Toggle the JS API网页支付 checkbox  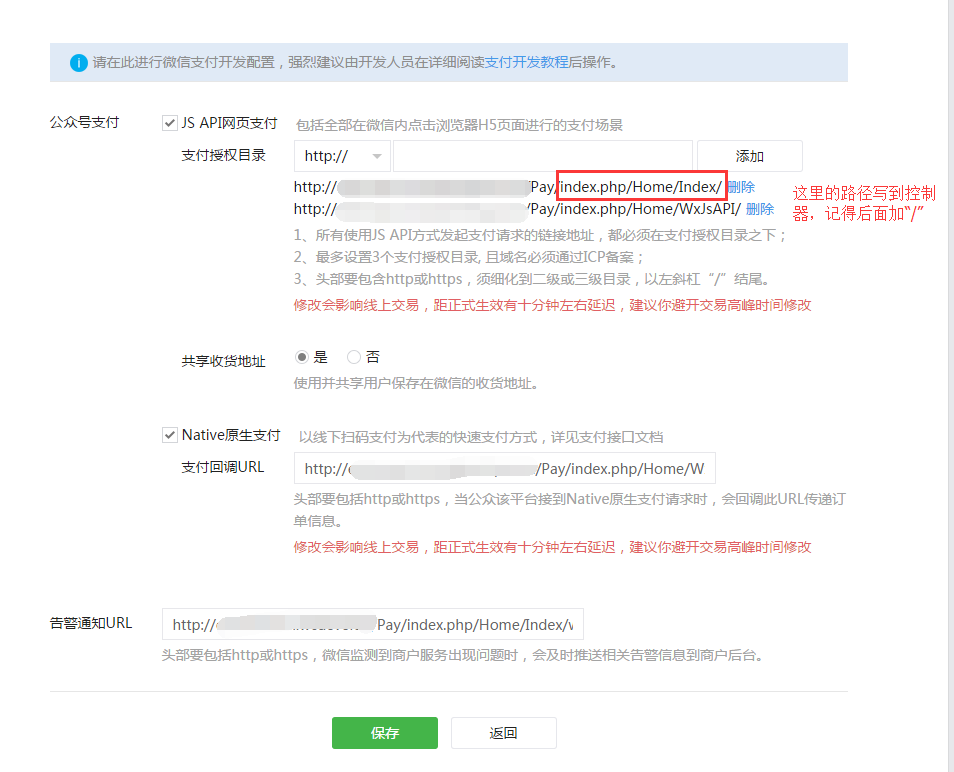(x=169, y=123)
